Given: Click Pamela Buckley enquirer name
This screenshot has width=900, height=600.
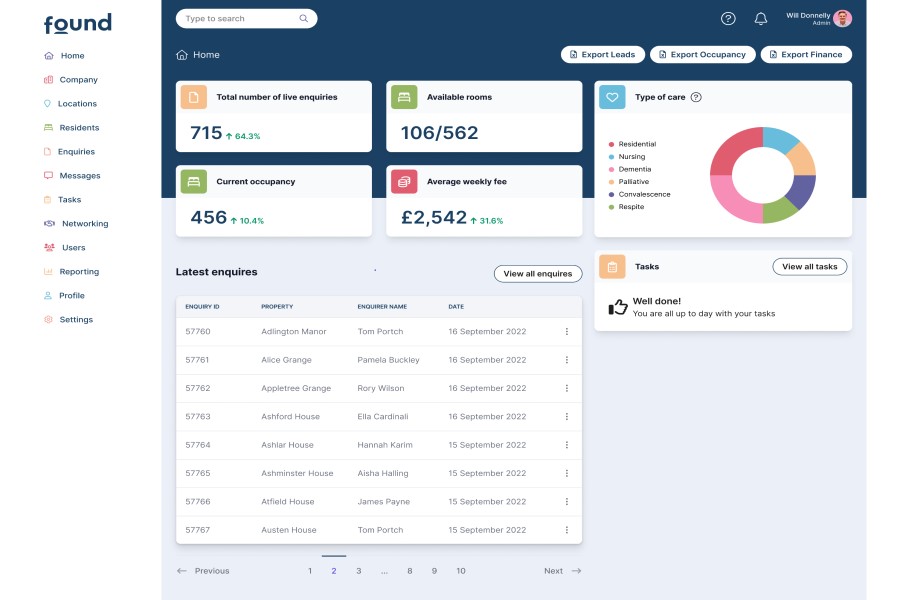Looking at the screenshot, I should click(x=389, y=360).
